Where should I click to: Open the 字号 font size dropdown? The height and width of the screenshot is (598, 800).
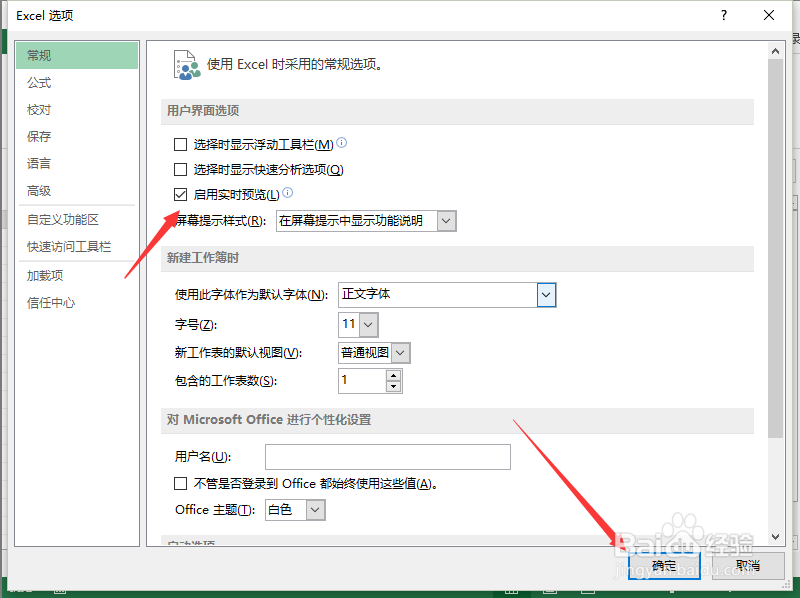pos(368,325)
